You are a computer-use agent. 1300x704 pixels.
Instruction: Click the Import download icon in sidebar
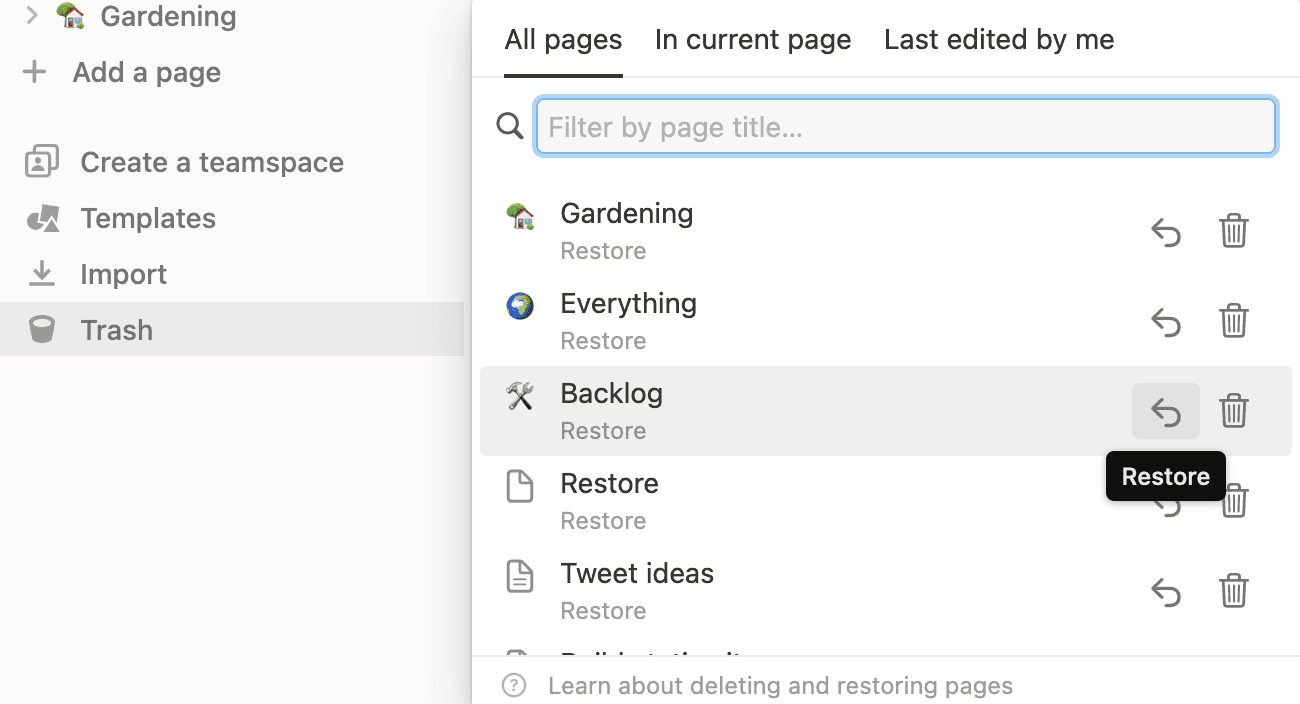point(41,274)
